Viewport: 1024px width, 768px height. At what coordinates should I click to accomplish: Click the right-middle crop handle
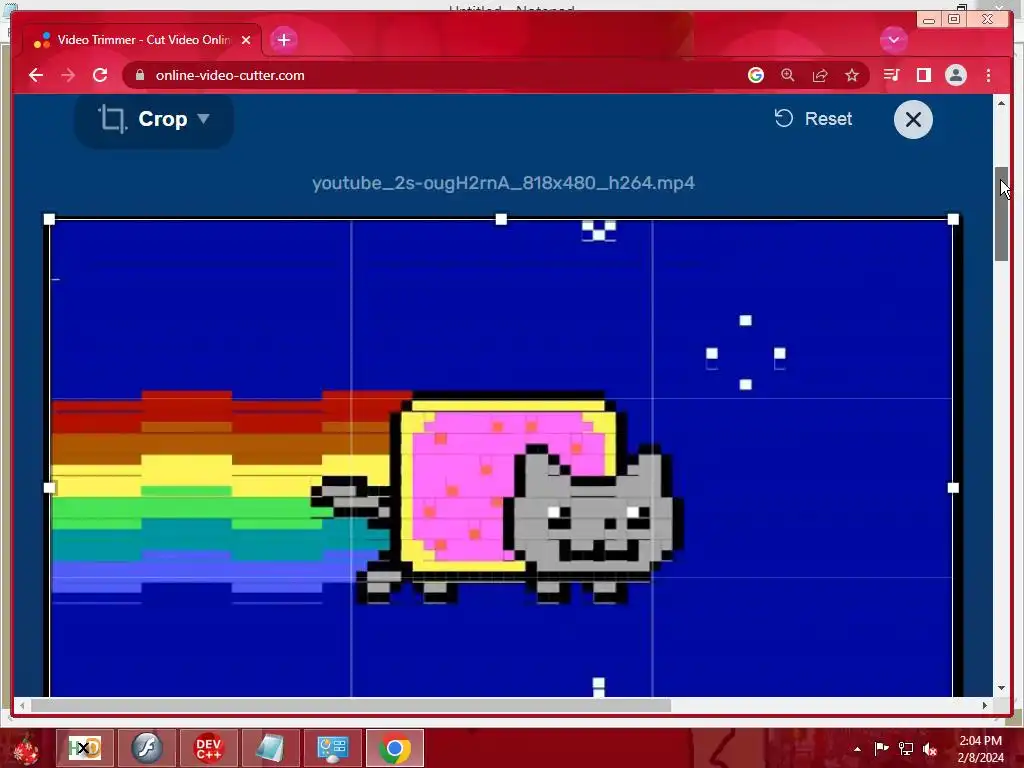coord(953,488)
